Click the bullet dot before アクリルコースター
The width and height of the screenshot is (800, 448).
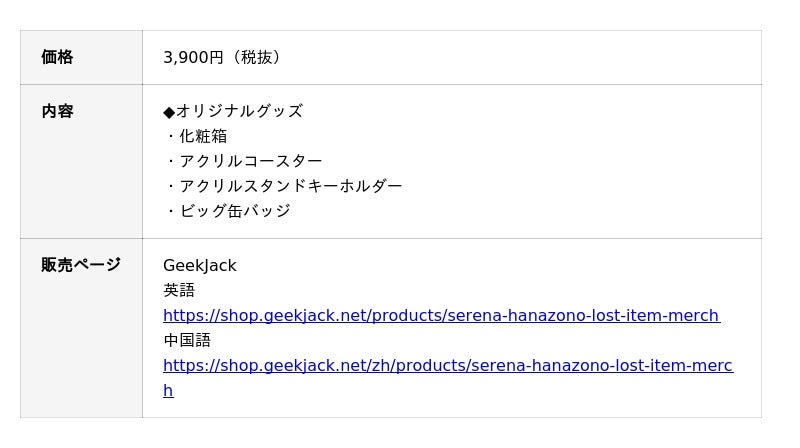[170, 161]
